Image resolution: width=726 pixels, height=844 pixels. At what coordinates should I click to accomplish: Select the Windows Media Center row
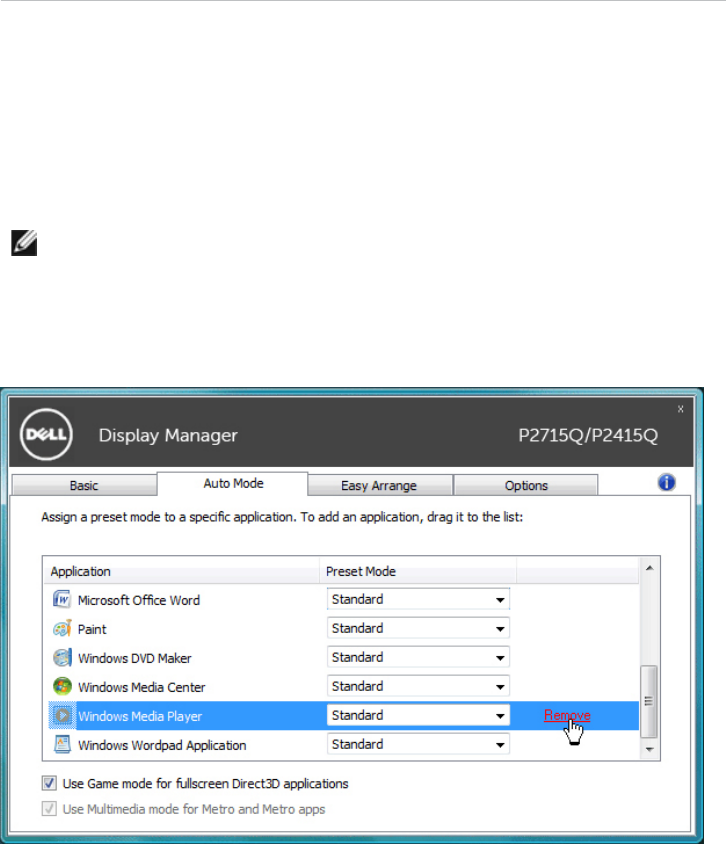[x=341, y=686]
